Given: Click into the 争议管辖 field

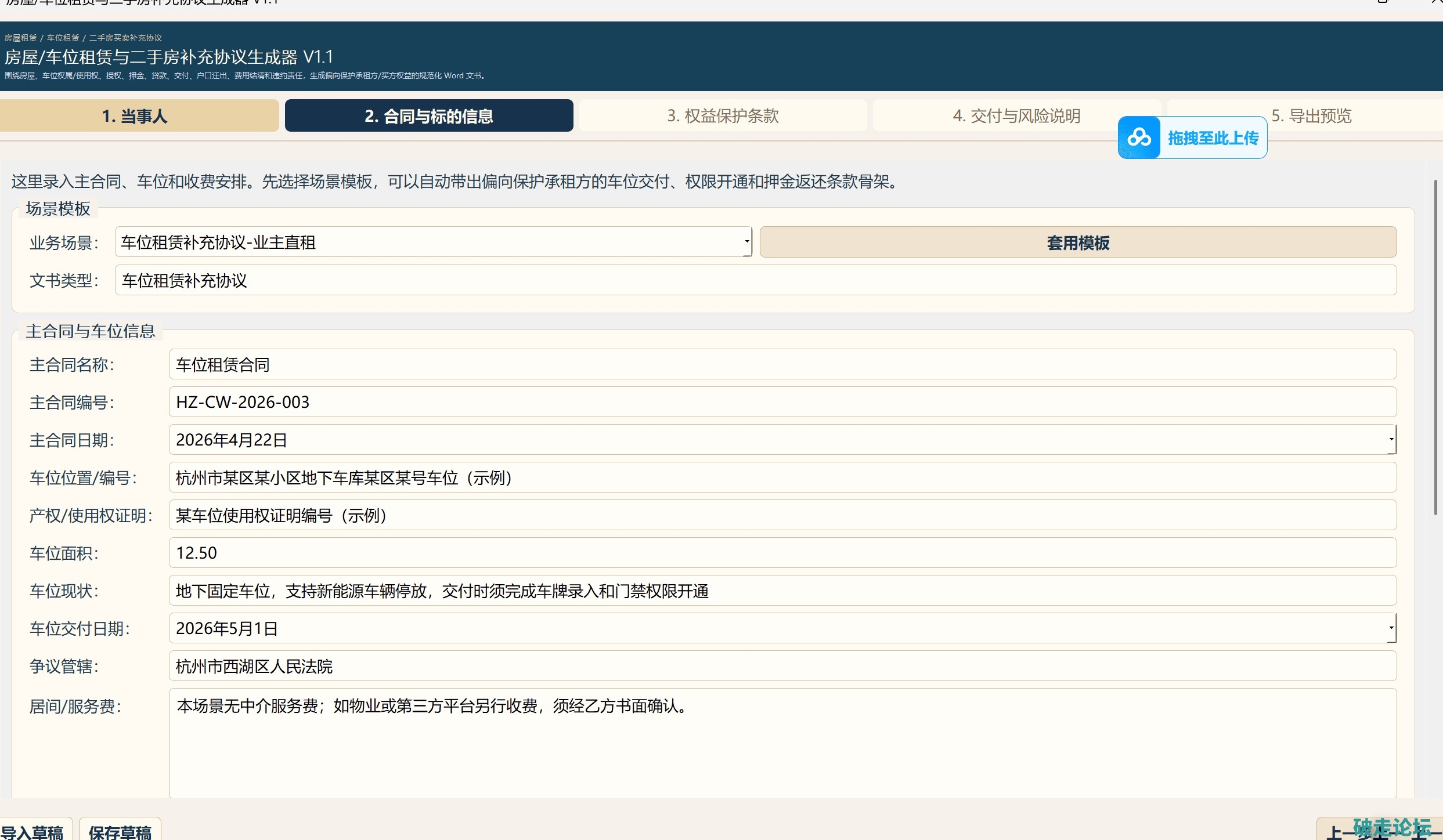Looking at the screenshot, I should point(782,666).
